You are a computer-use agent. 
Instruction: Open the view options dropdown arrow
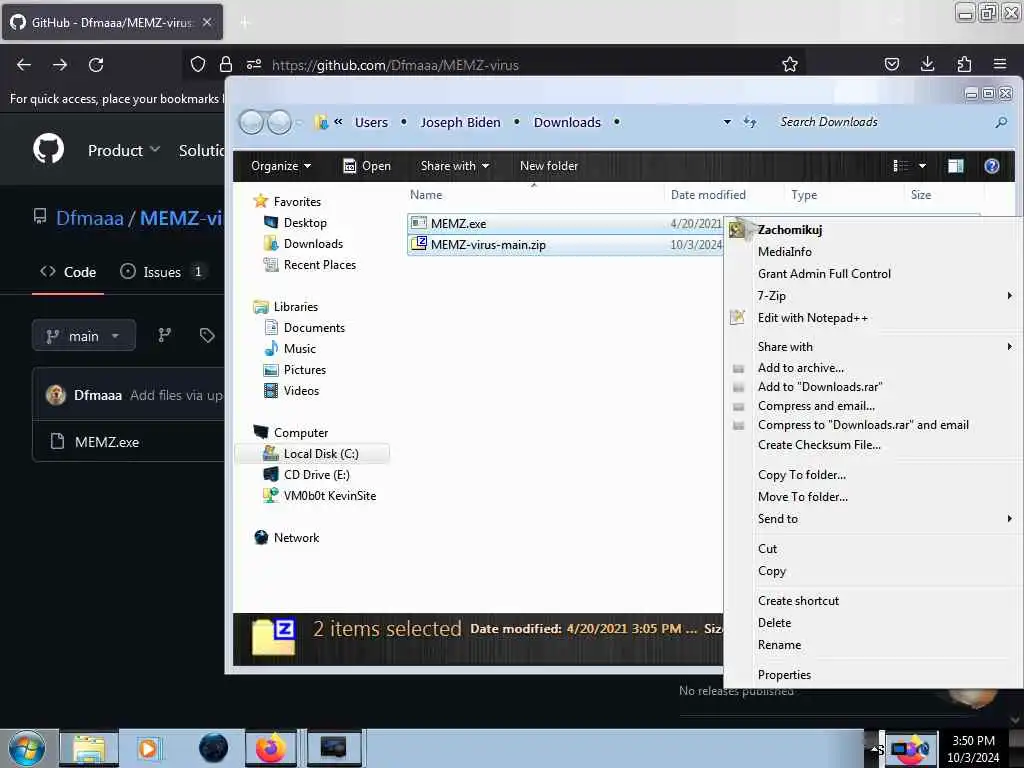point(922,166)
